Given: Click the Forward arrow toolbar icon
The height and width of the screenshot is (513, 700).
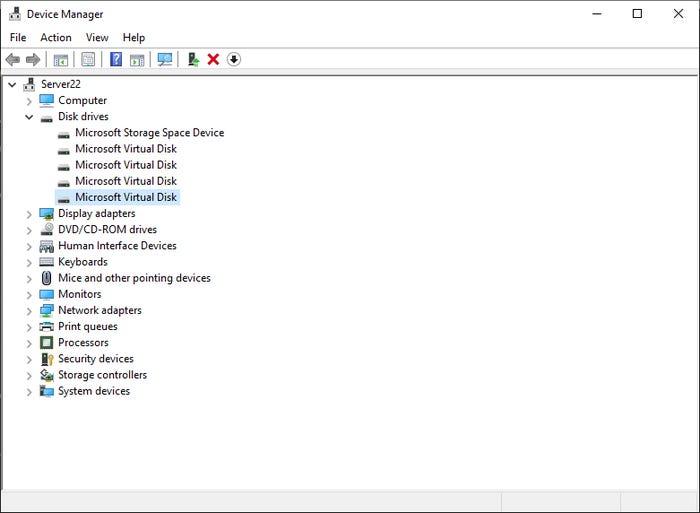Looking at the screenshot, I should pos(33,59).
